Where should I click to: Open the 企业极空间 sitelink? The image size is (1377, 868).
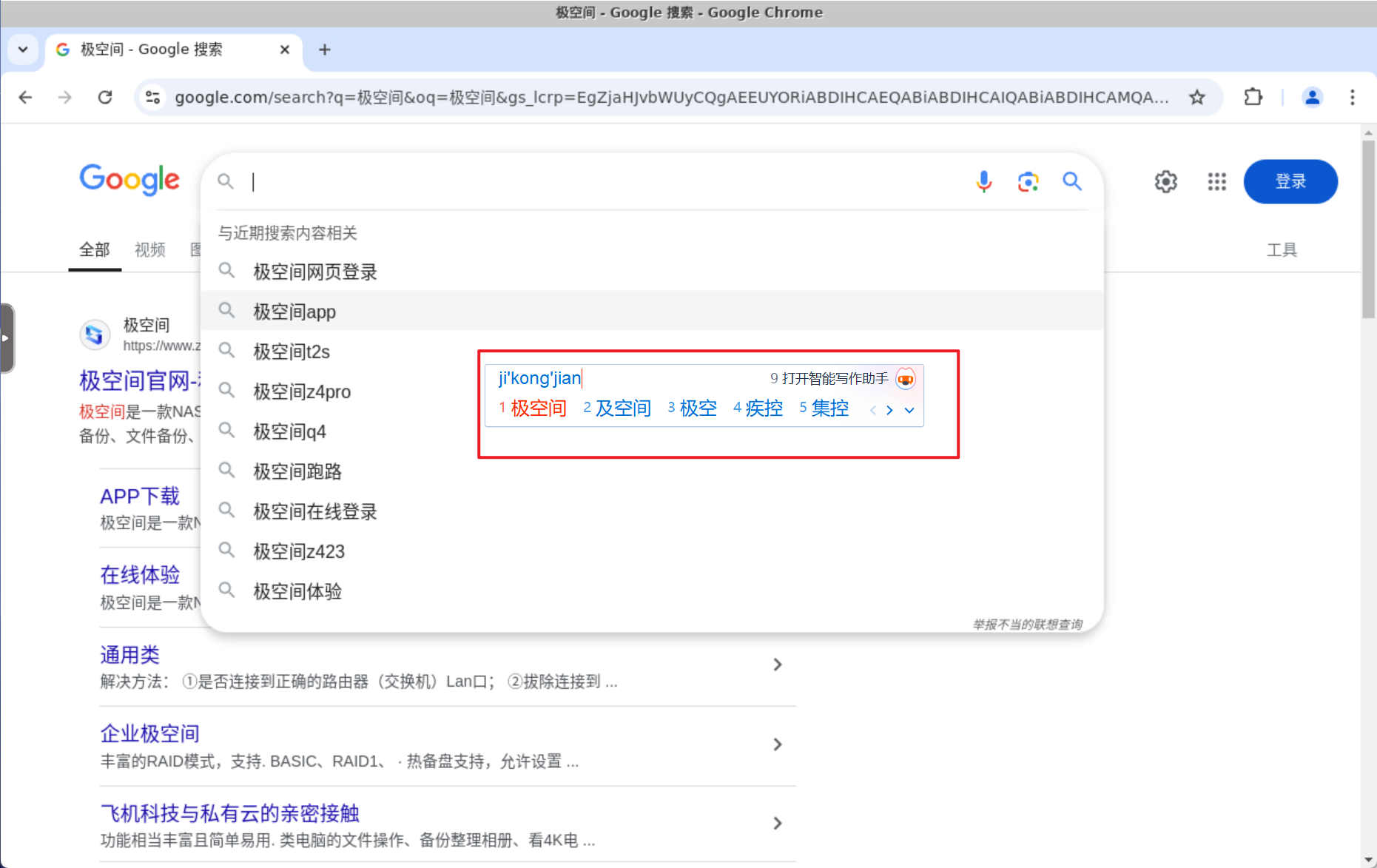click(x=150, y=733)
